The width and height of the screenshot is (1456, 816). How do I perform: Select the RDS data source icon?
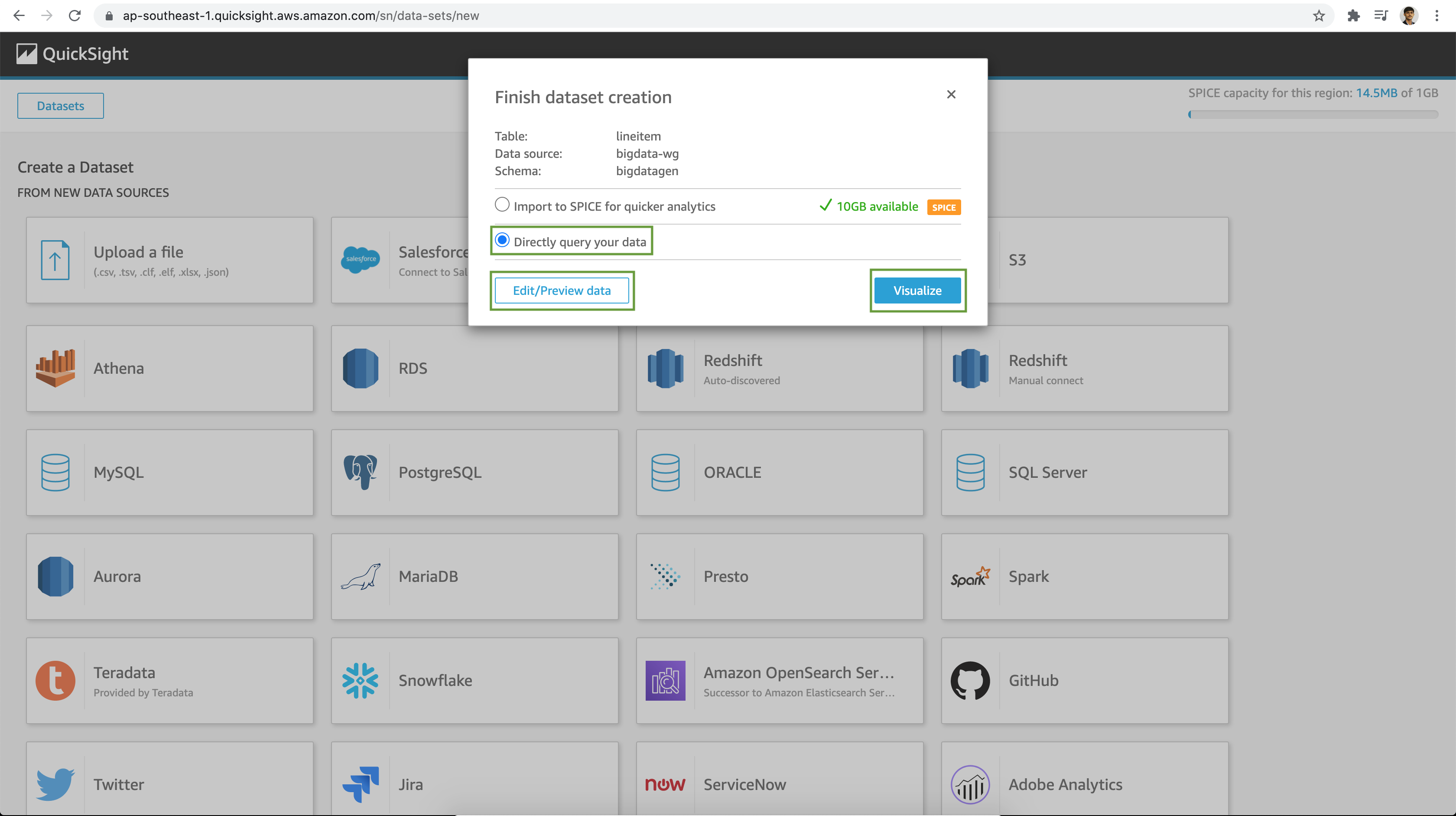pos(361,368)
